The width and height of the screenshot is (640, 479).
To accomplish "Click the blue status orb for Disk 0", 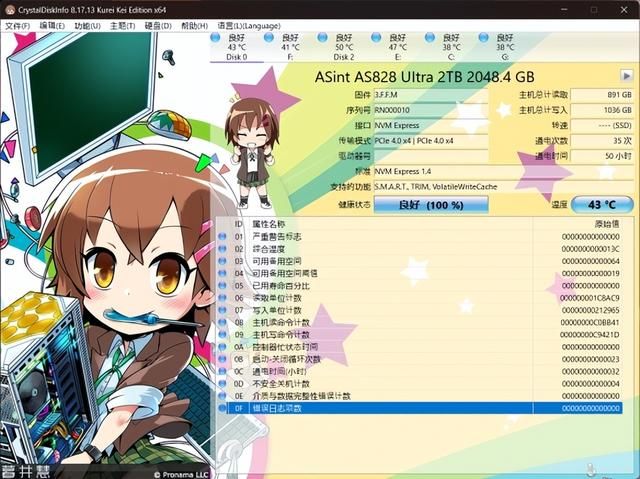I will (216, 38).
